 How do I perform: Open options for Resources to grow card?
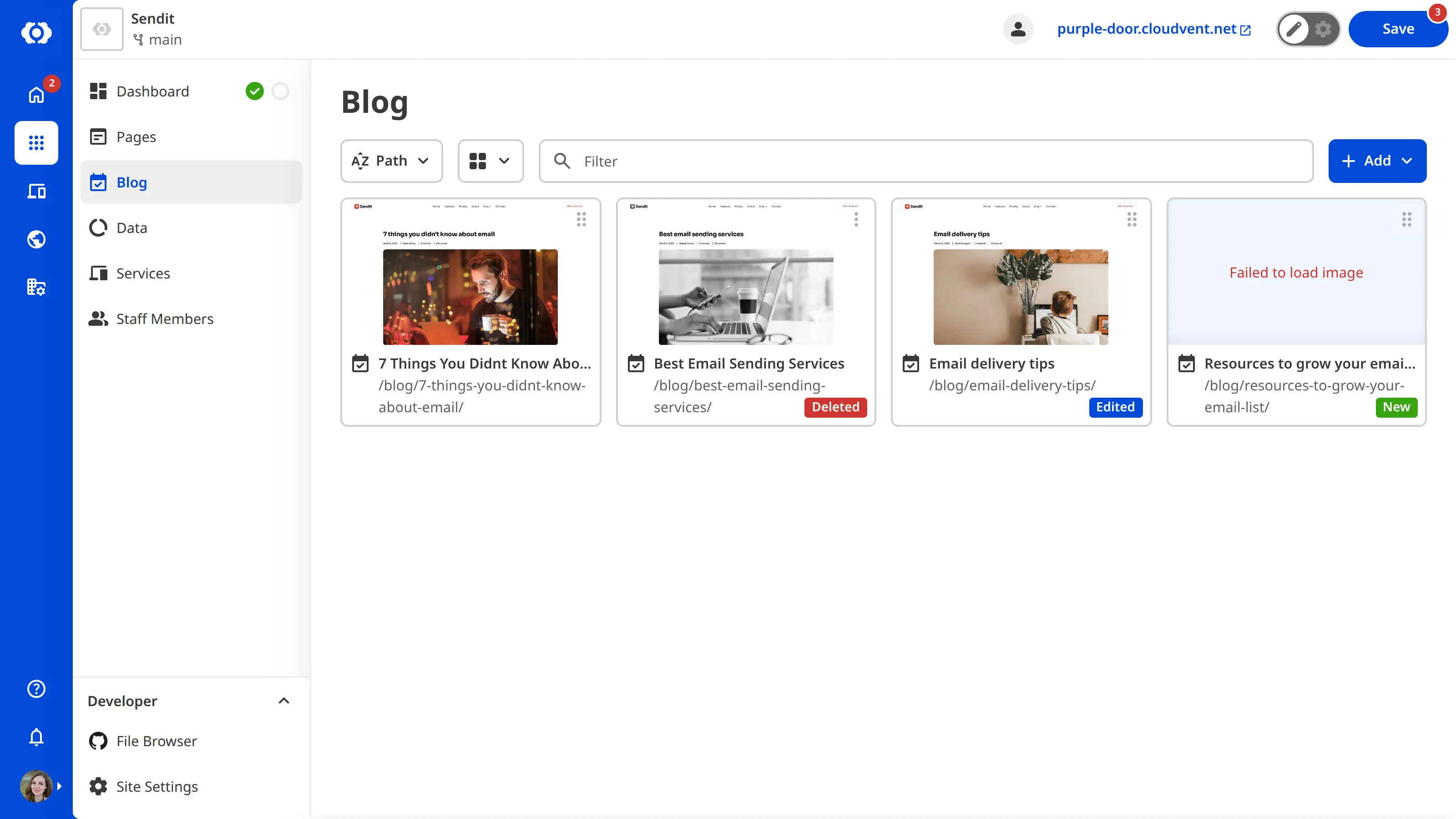1407,219
